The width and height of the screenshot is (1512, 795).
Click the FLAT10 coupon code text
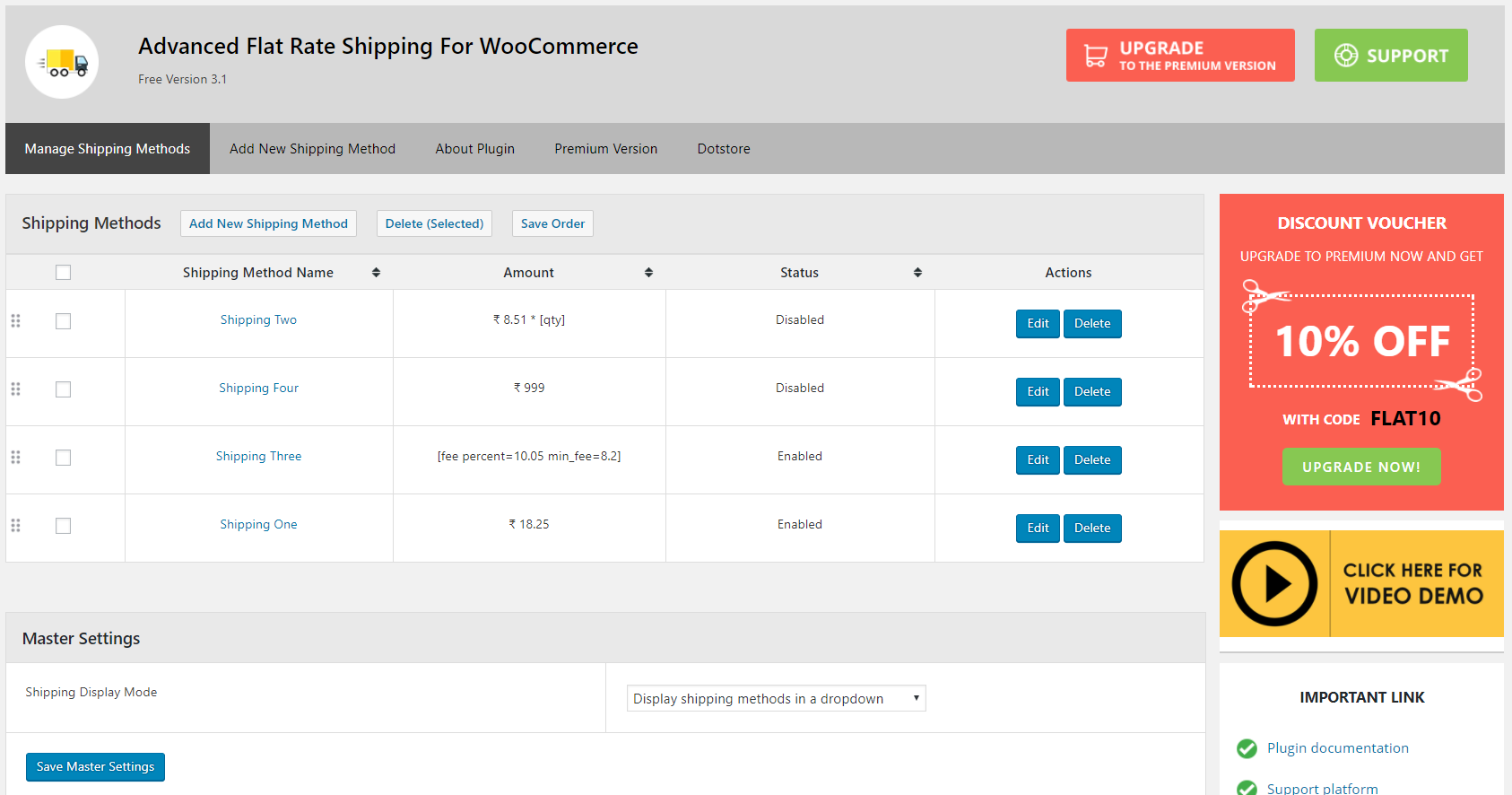point(1405,418)
